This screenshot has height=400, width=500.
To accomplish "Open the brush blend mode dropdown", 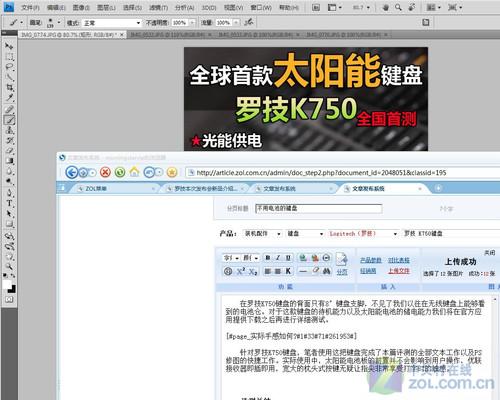I will point(138,23).
